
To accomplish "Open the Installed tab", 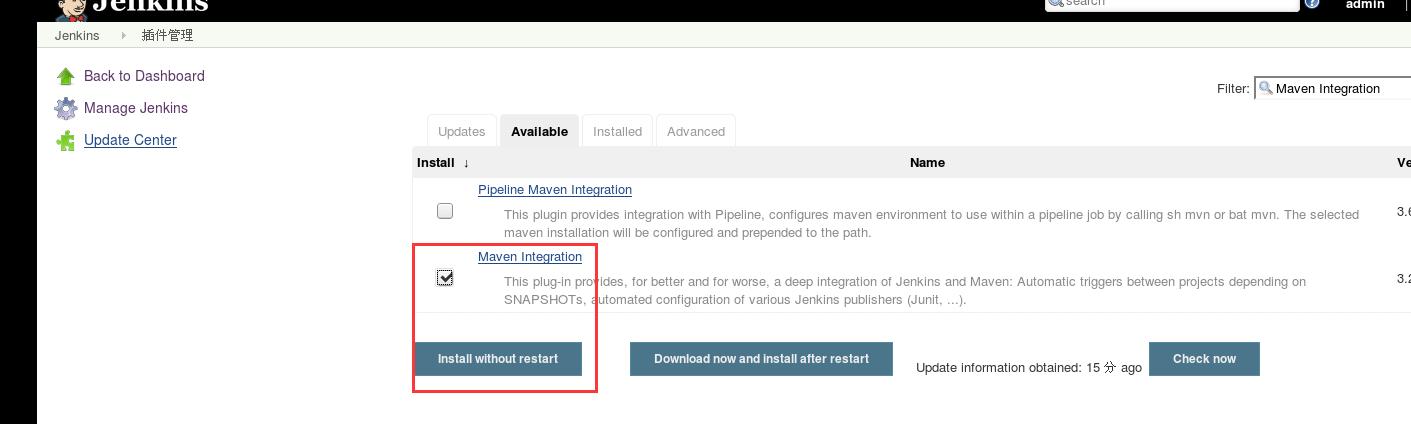I will coord(617,131).
